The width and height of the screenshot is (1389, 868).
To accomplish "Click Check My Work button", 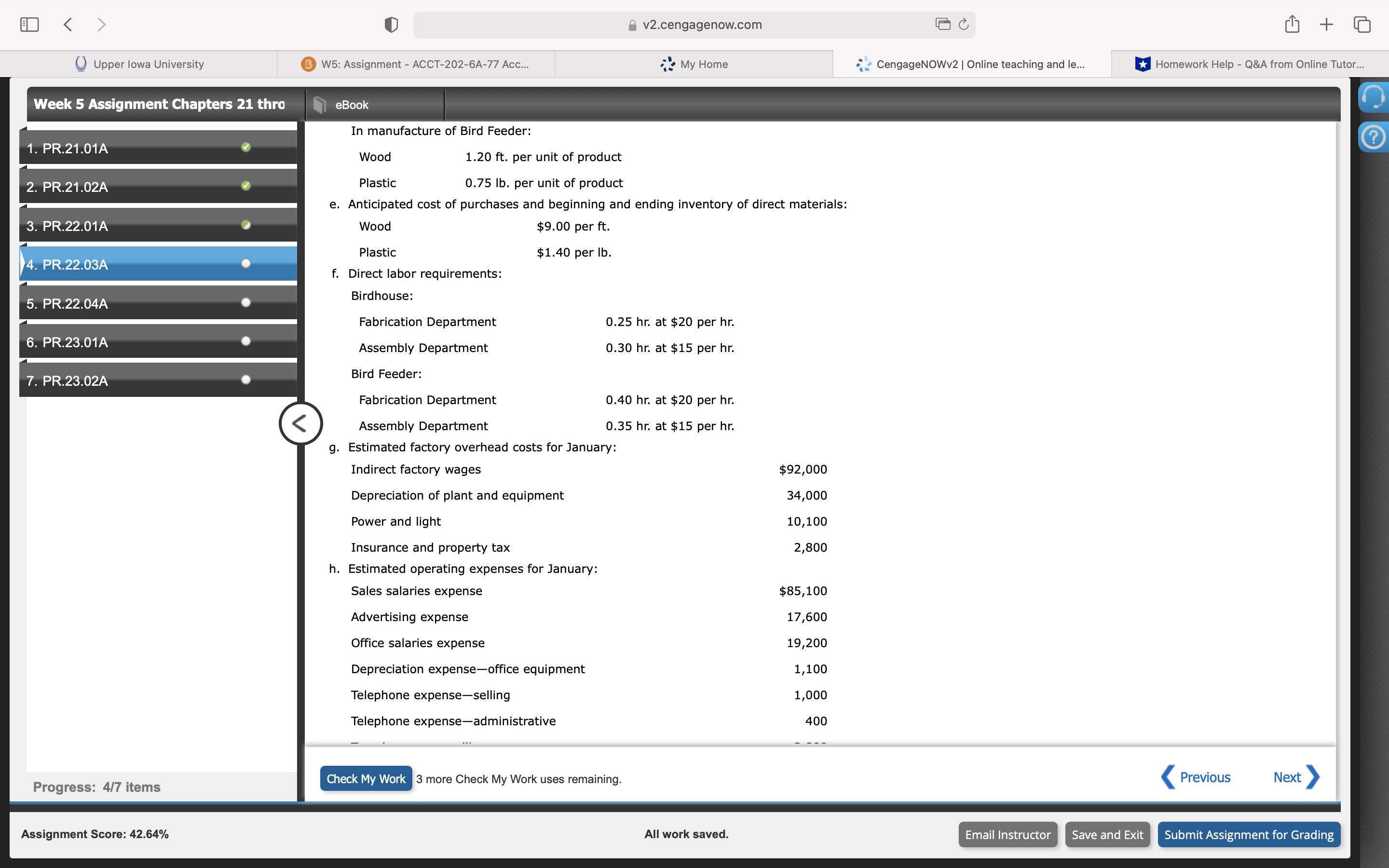I will (x=366, y=778).
